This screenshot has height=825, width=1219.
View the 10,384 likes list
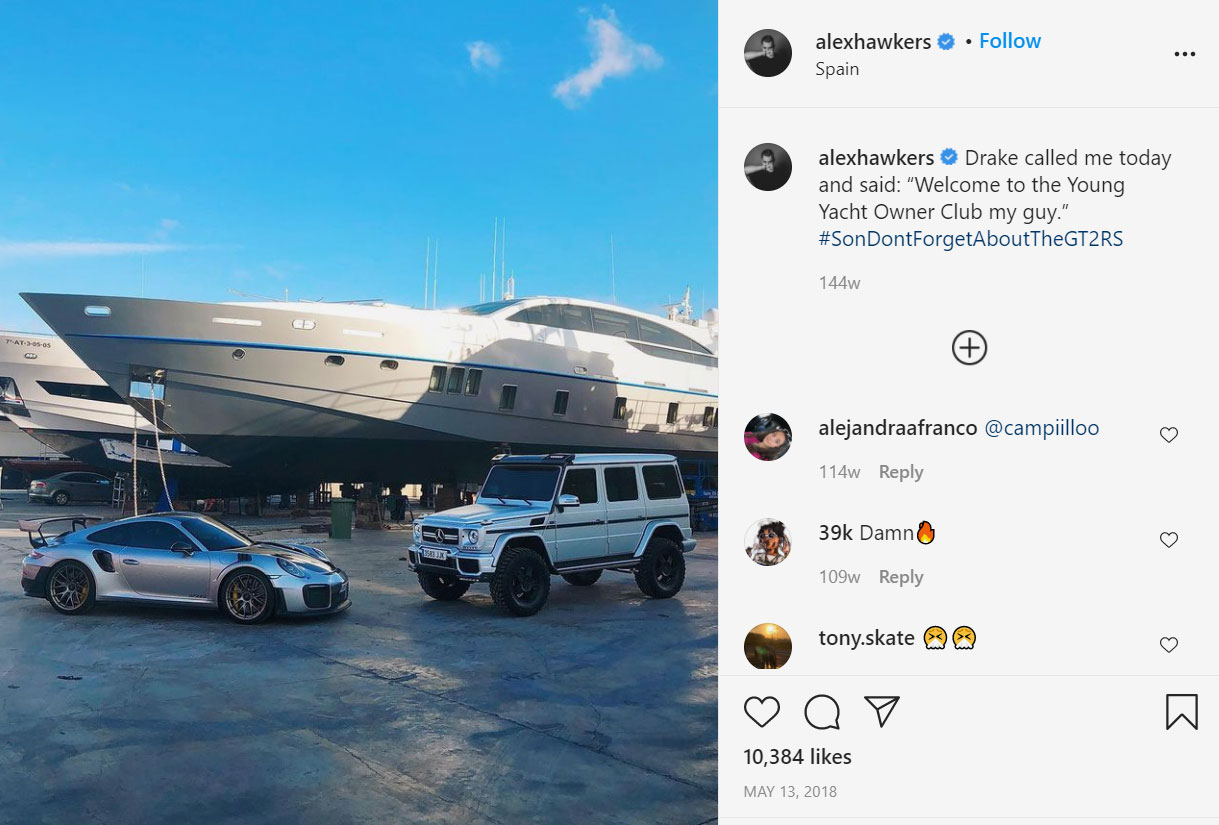pyautogui.click(x=798, y=757)
